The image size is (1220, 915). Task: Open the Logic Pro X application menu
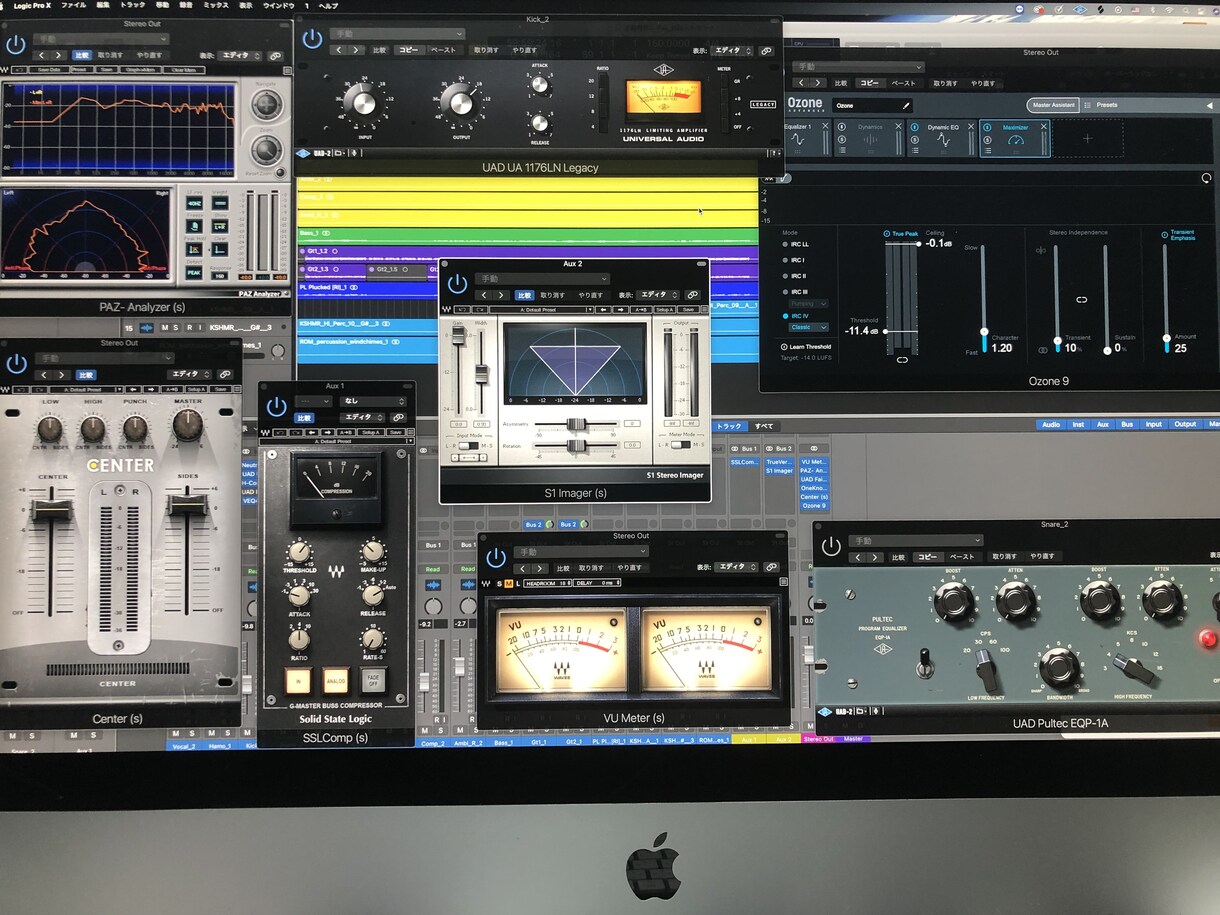click(x=31, y=5)
